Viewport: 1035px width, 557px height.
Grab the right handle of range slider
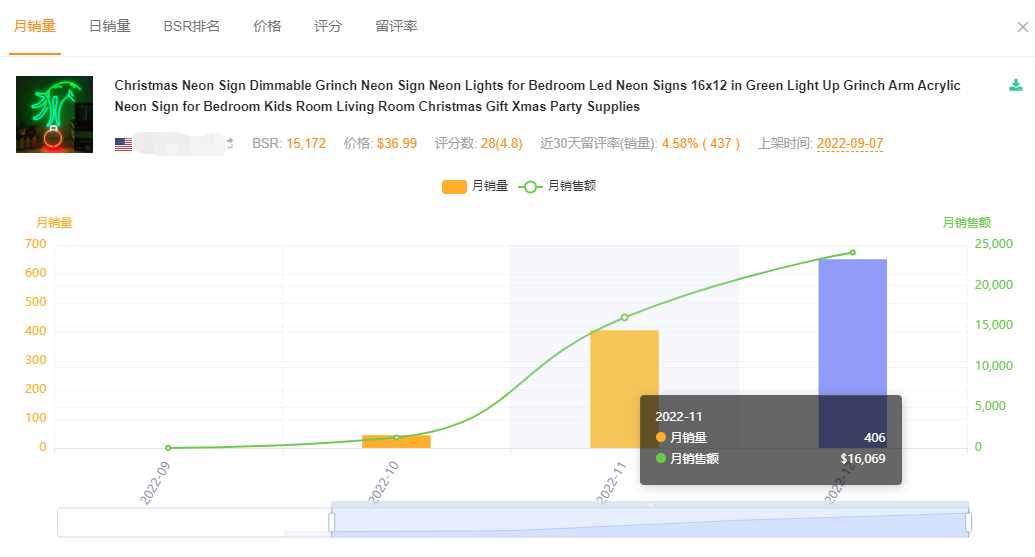pyautogui.click(x=968, y=522)
